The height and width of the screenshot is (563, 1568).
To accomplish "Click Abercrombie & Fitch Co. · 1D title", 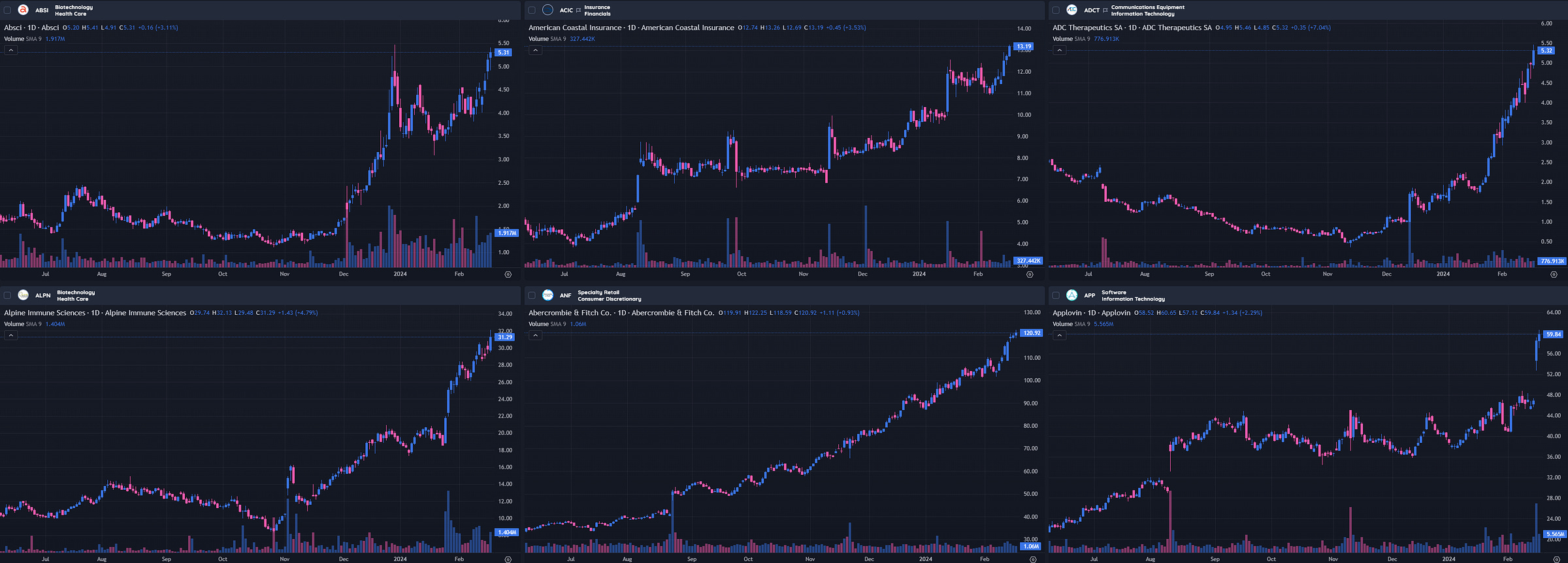I will coord(621,313).
